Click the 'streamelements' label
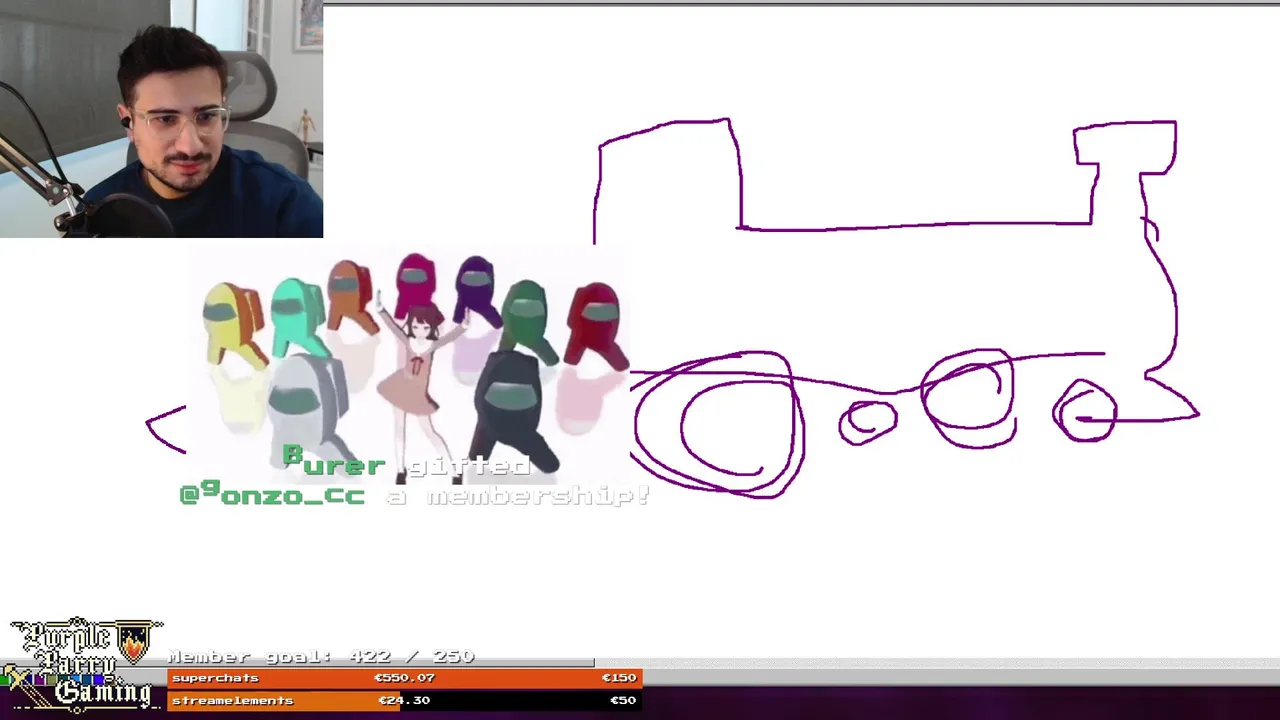Screen dimensions: 1280x720 pyautogui.click(x=232, y=700)
